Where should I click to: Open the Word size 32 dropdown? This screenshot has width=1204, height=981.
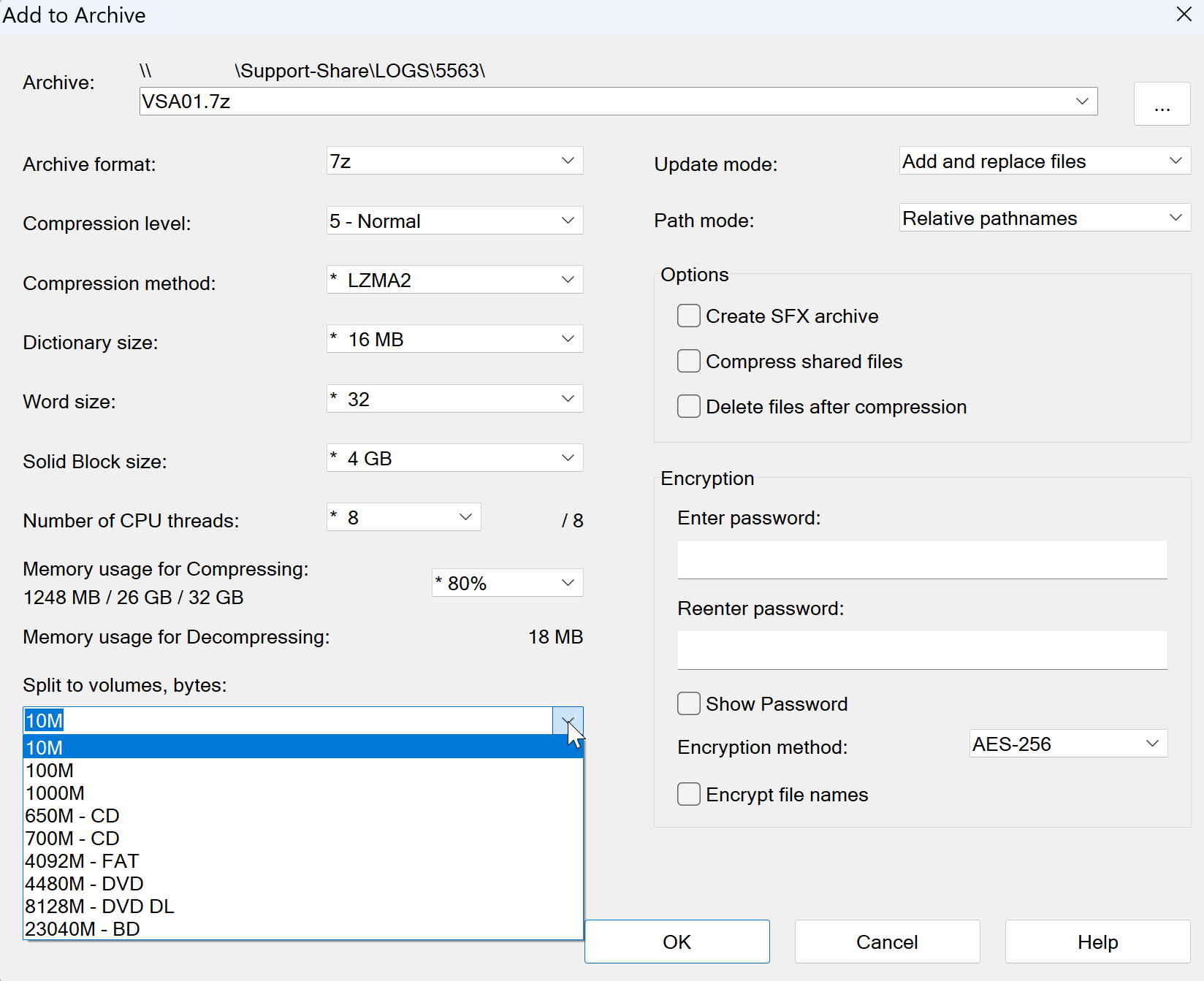point(454,399)
